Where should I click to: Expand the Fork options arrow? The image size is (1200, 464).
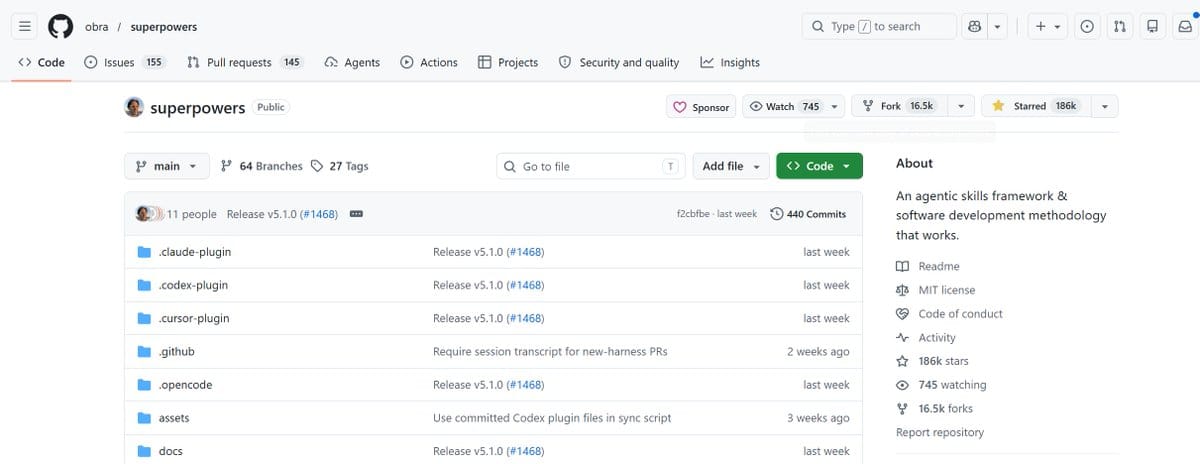(x=961, y=106)
